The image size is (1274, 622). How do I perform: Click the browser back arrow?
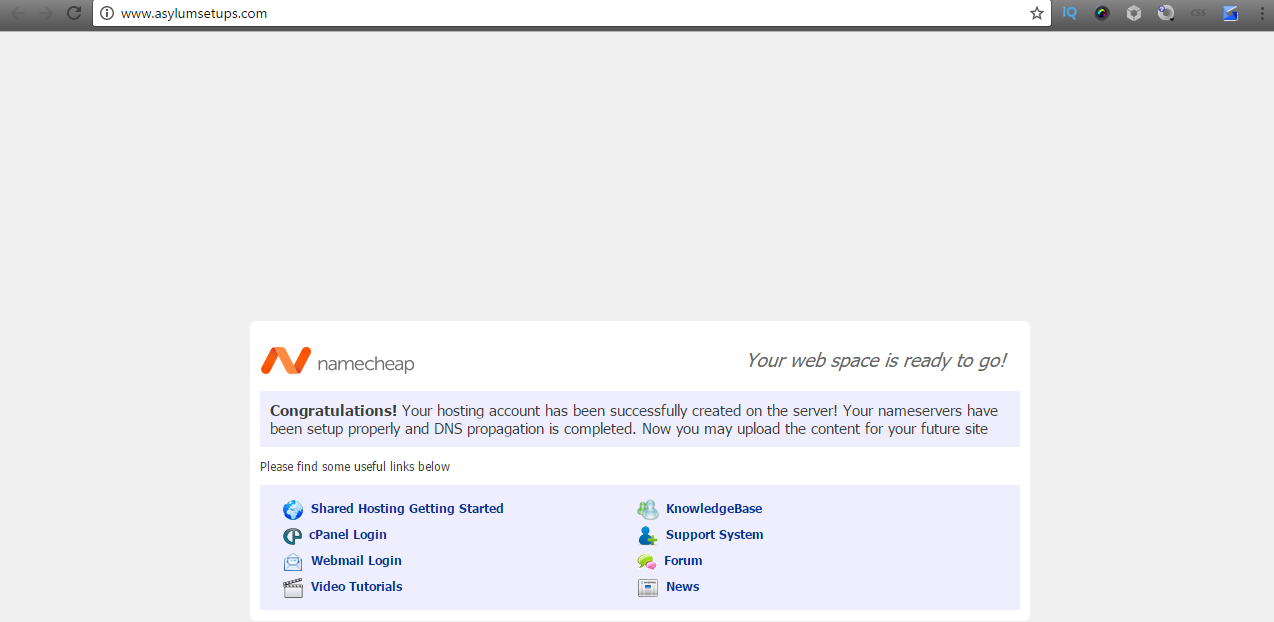(x=18, y=13)
